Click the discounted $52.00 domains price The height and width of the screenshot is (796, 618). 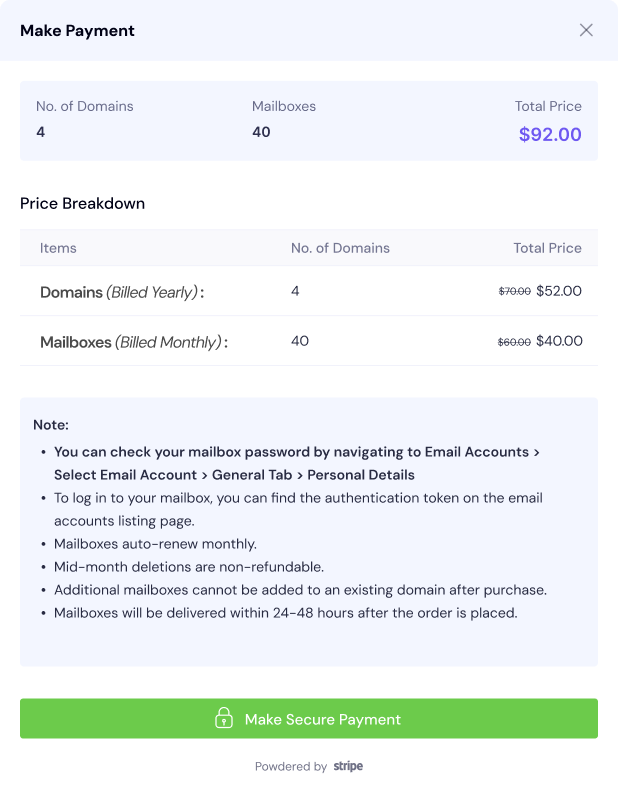click(559, 291)
